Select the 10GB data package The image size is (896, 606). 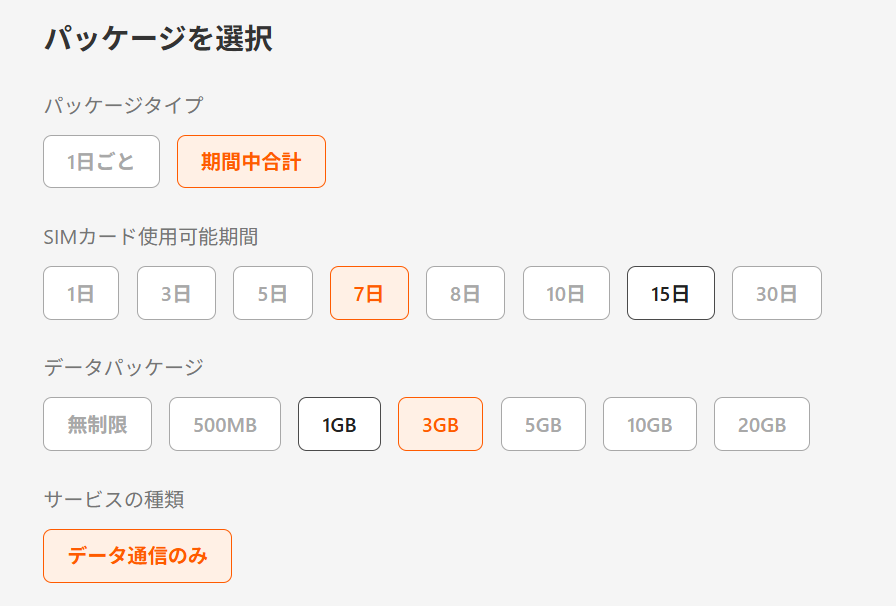click(649, 424)
